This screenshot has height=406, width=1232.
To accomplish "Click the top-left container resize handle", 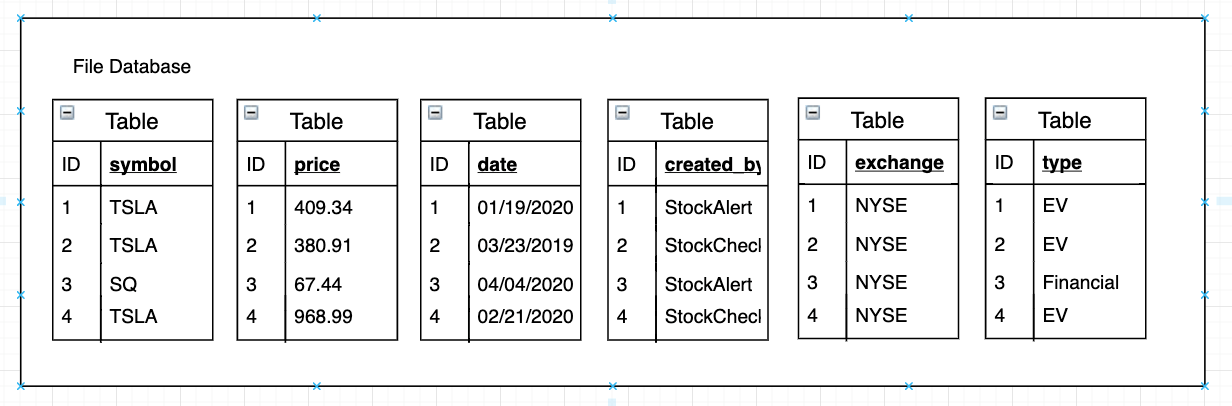I will click(x=21, y=19).
